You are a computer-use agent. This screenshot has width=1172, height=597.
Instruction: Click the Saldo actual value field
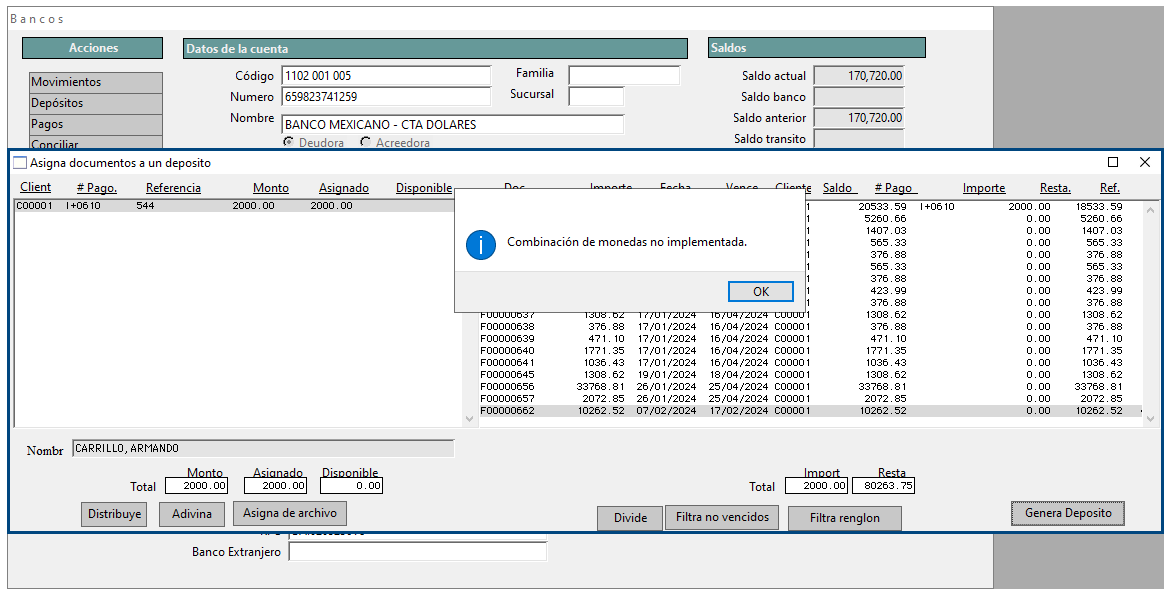click(x=859, y=75)
